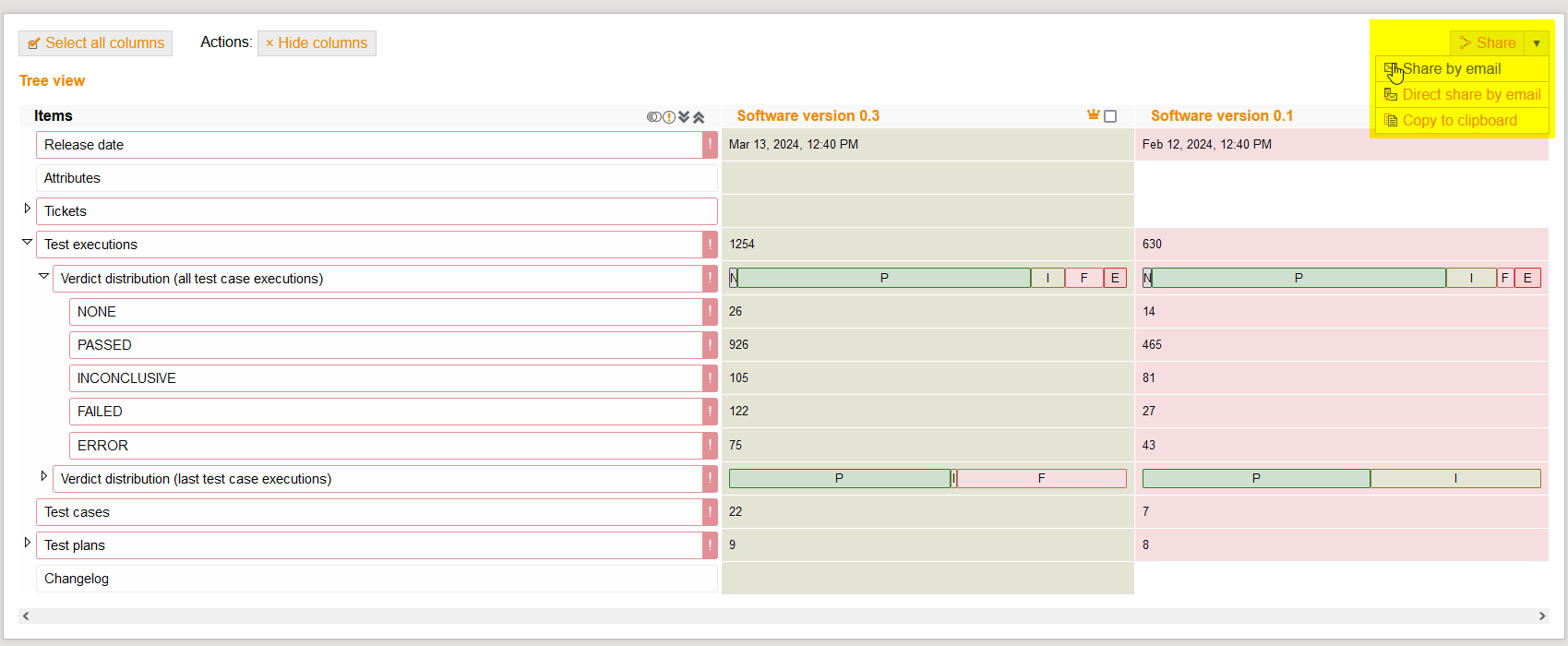Expand all items with double down chevron

click(x=684, y=117)
